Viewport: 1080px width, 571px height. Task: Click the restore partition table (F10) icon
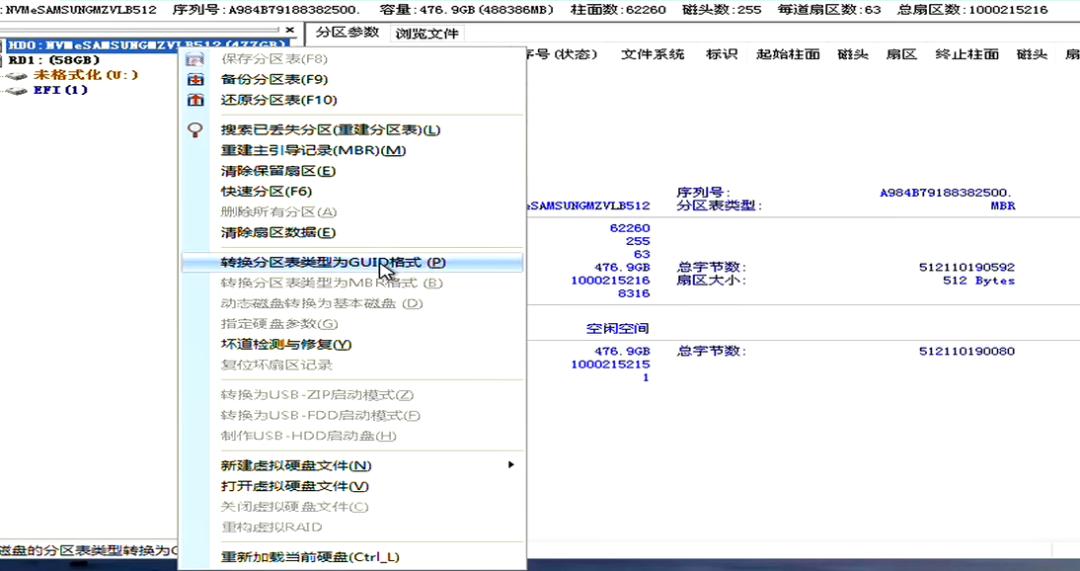[196, 101]
